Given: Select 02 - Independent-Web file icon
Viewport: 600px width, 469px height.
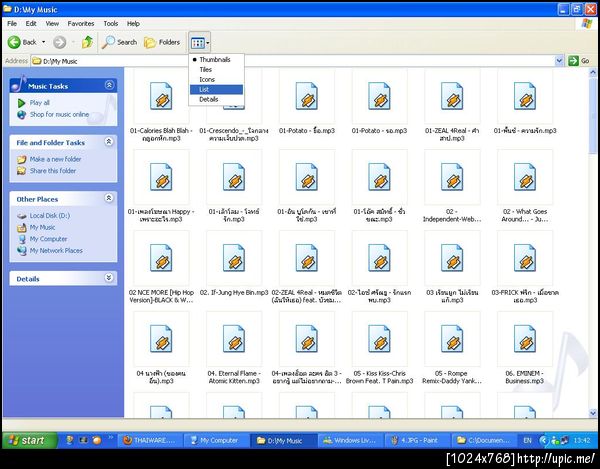Looking at the screenshot, I should [452, 178].
